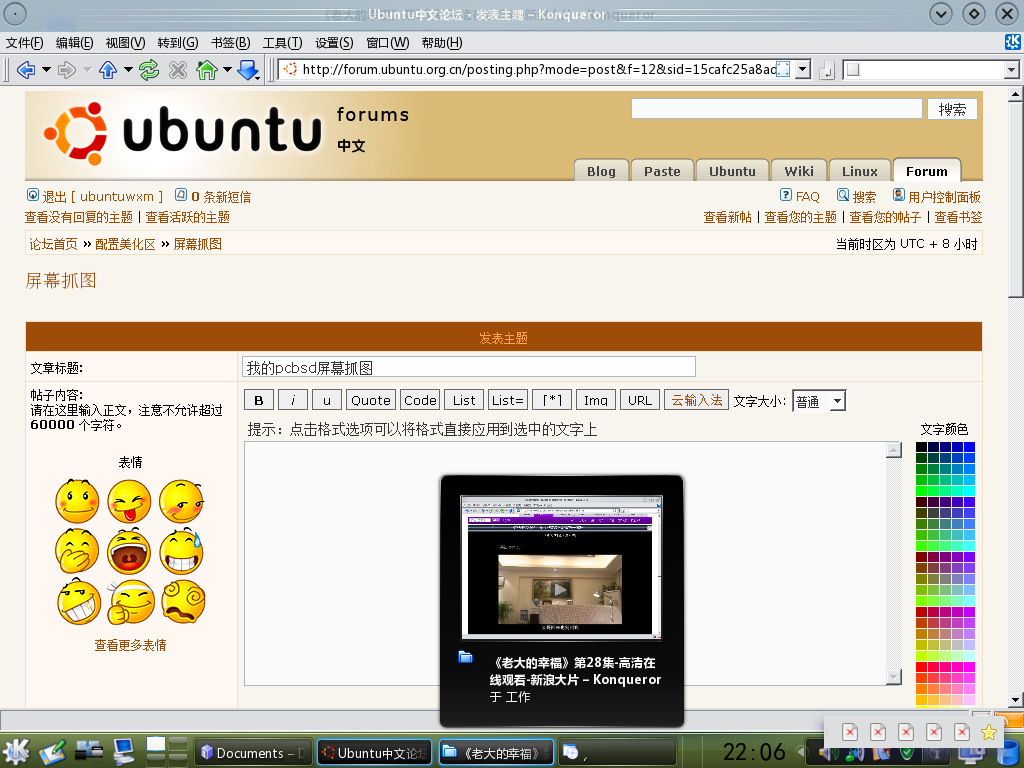Click the Code formatting button
Viewport: 1024px width, 768px height.
420,400
